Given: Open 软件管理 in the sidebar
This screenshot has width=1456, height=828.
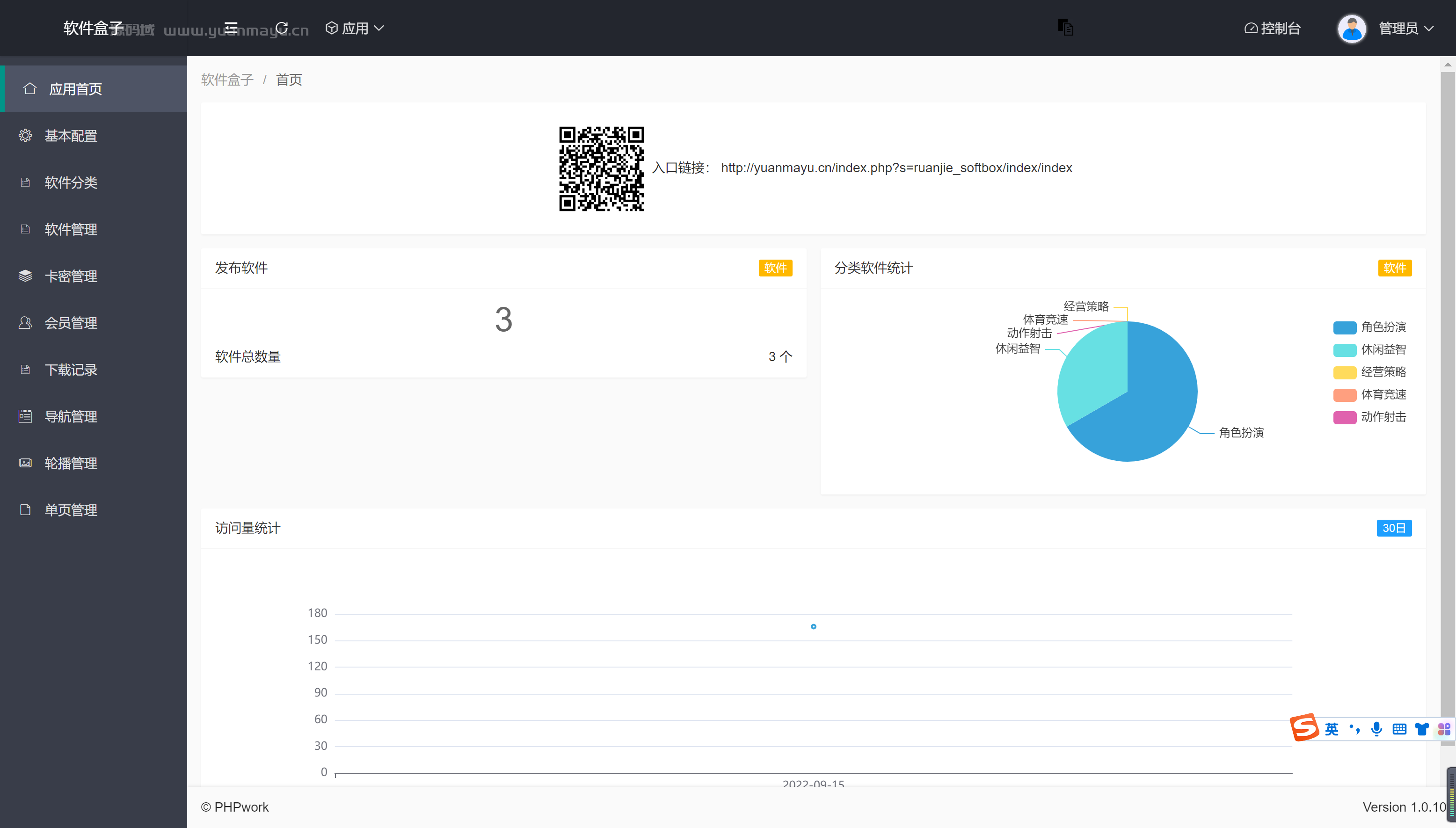Looking at the screenshot, I should (71, 229).
